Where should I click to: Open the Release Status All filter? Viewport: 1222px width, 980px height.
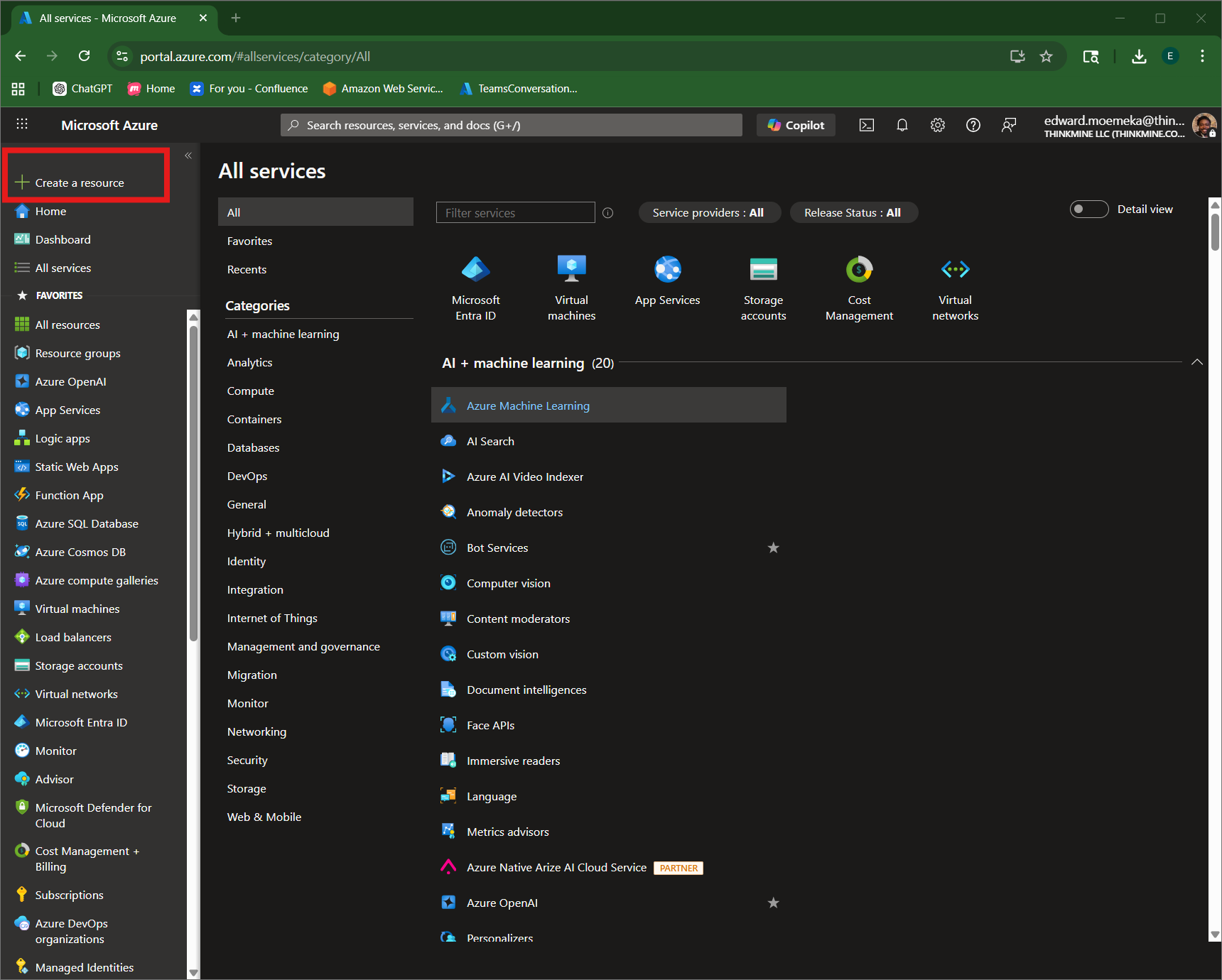tap(853, 212)
